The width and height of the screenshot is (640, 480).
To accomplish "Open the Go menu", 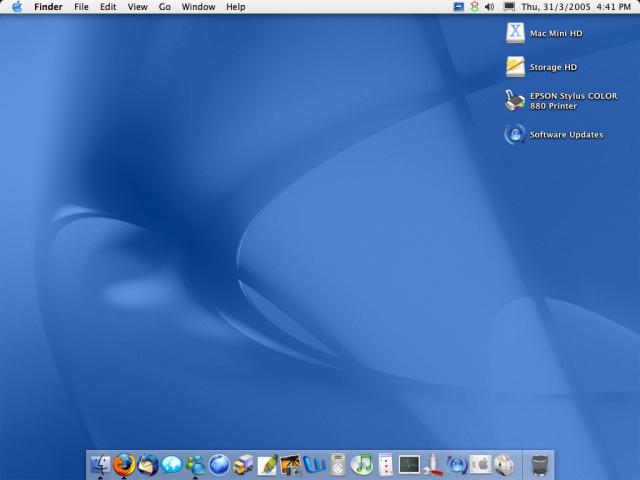I will (164, 7).
